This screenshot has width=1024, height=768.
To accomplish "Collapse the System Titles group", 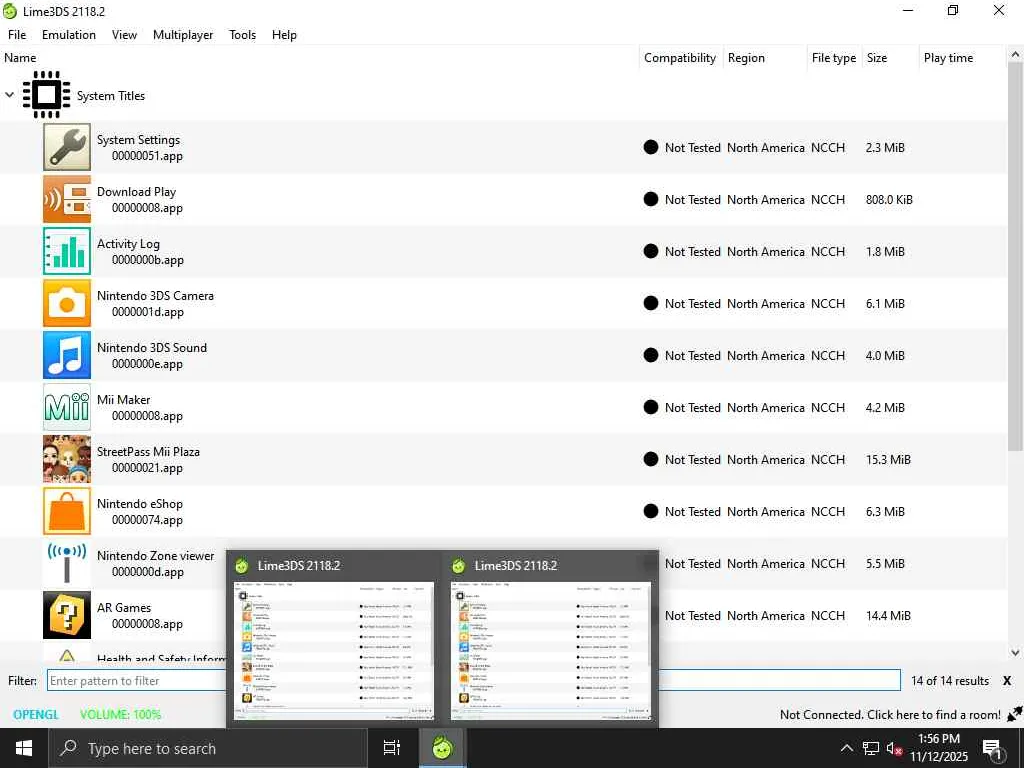I will [x=10, y=95].
